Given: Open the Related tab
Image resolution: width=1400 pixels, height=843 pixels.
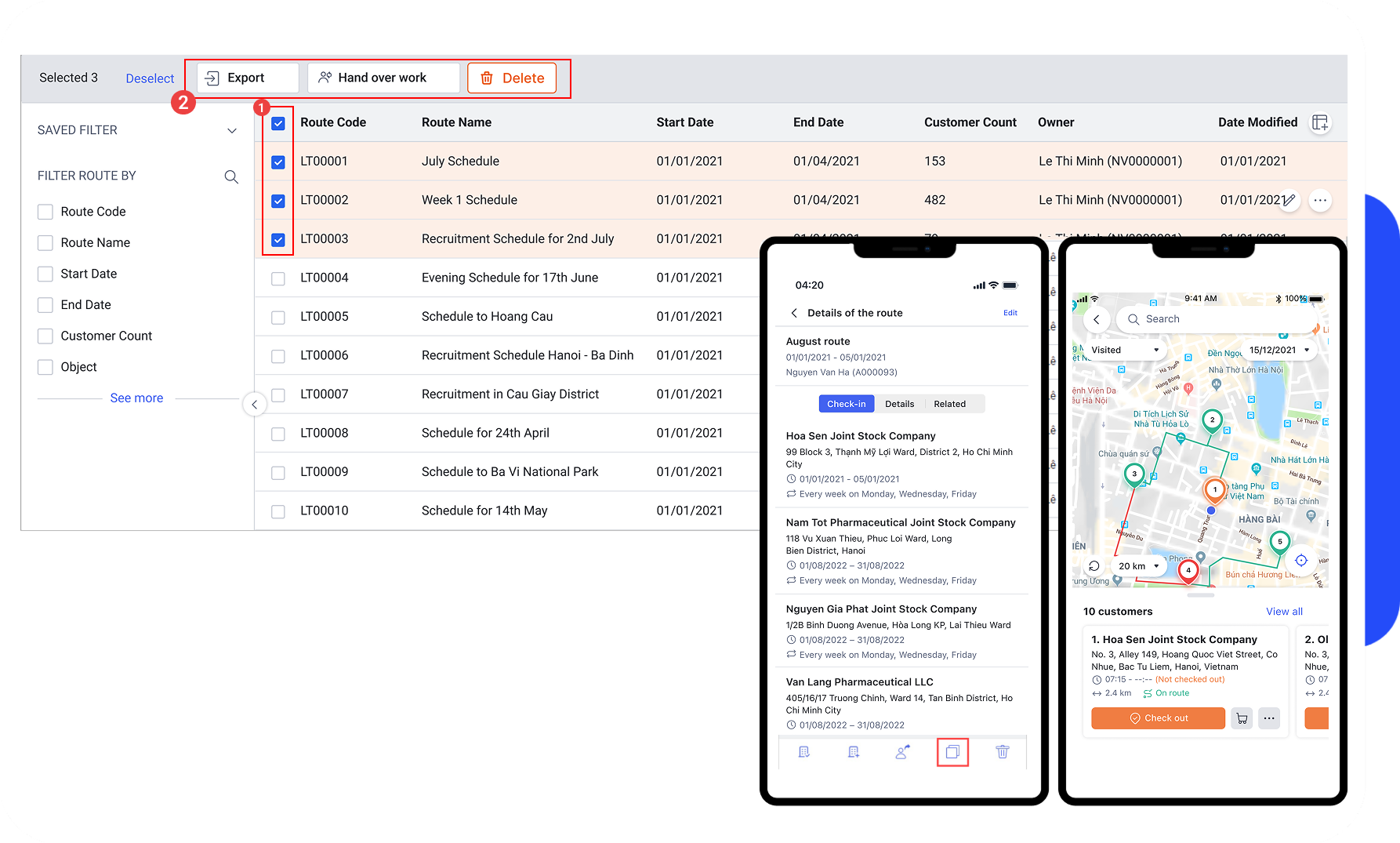Looking at the screenshot, I should (951, 403).
